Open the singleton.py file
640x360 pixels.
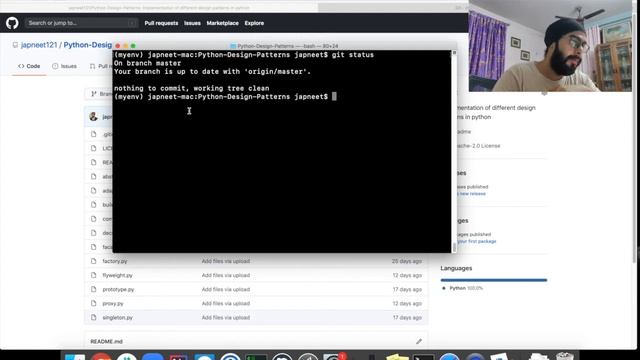(x=118, y=318)
